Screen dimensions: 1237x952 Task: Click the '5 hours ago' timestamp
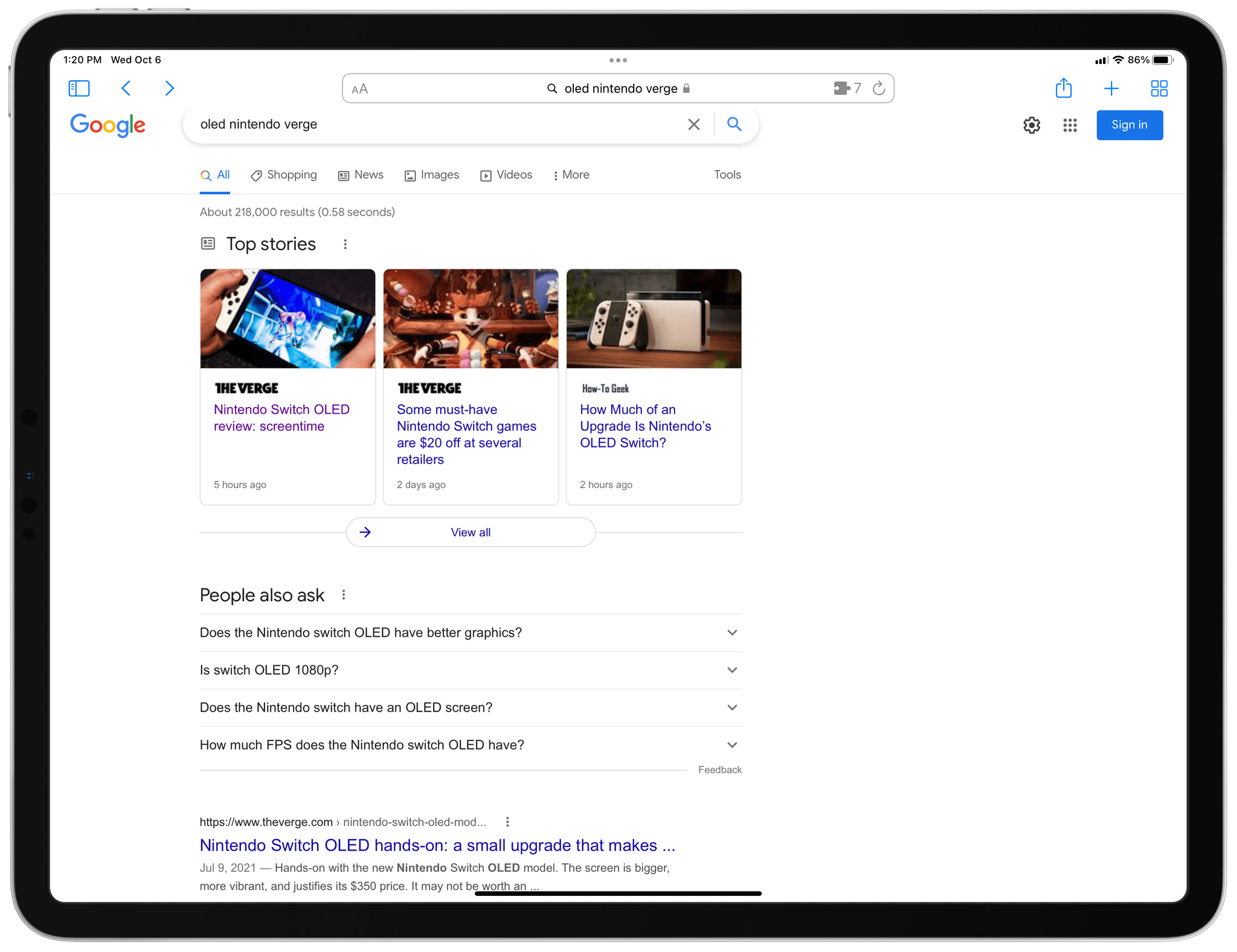pyautogui.click(x=240, y=484)
